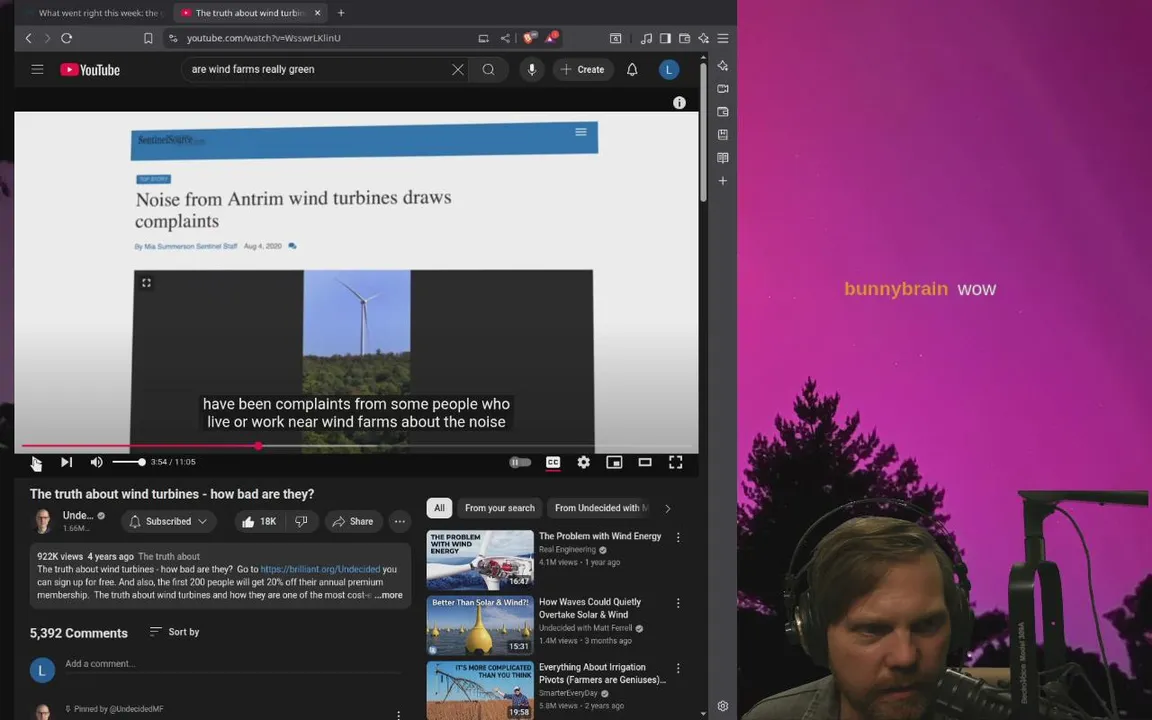Viewport: 1152px width, 720px height.
Task: Open the account avatar L menu
Action: 669,70
